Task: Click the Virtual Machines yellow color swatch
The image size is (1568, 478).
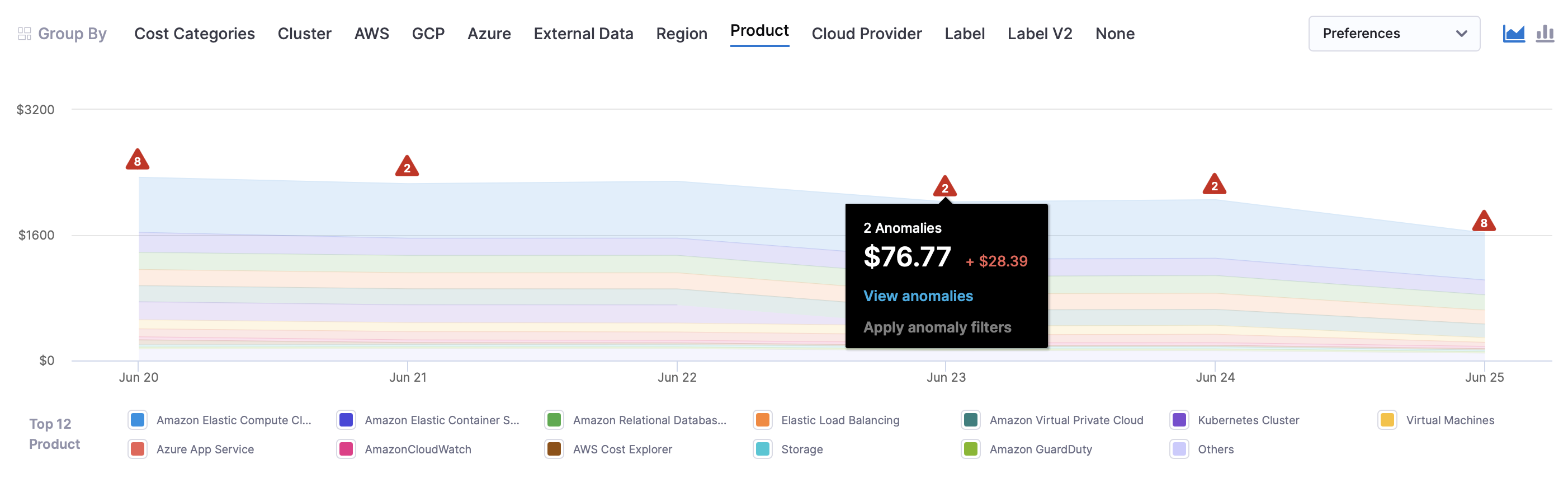Action: pos(1387,420)
